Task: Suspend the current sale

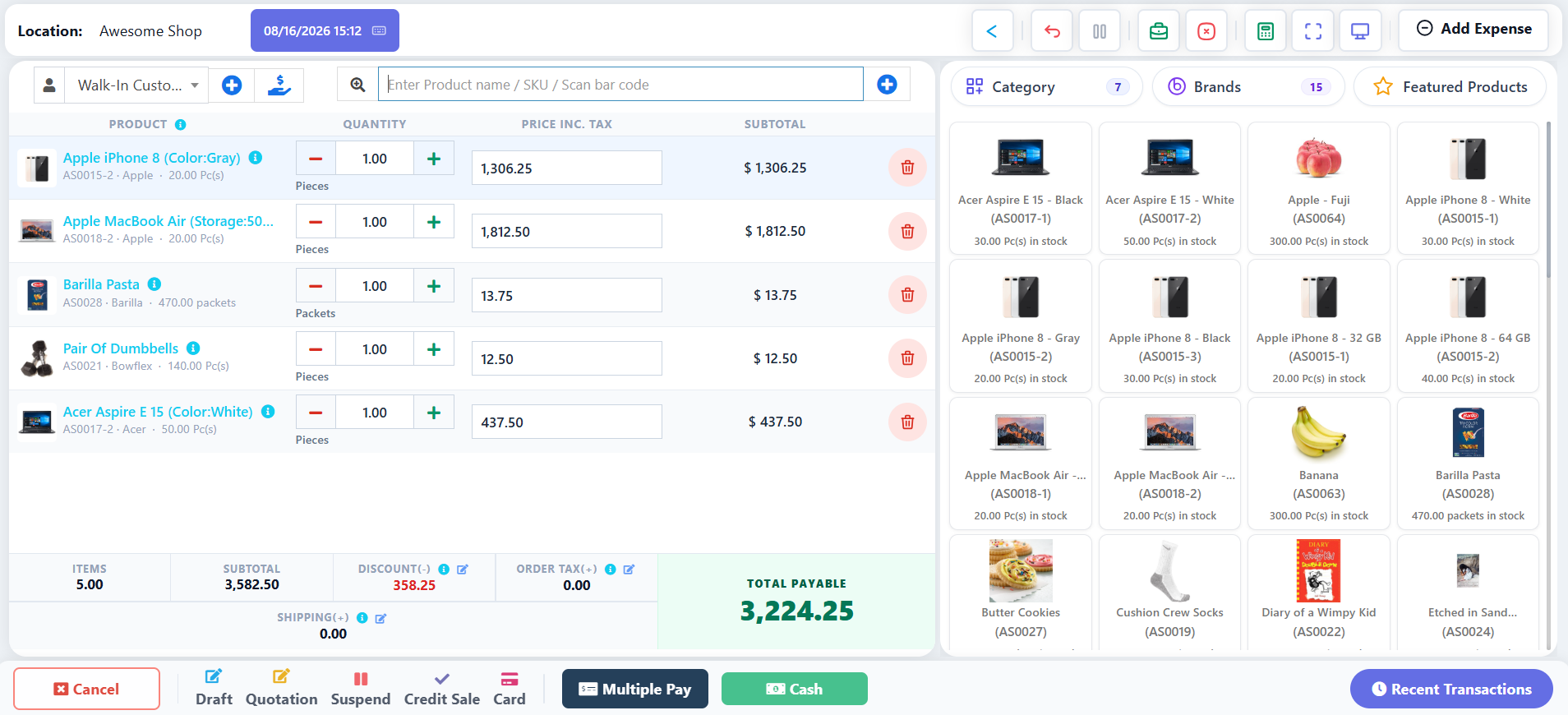Action: click(360, 688)
